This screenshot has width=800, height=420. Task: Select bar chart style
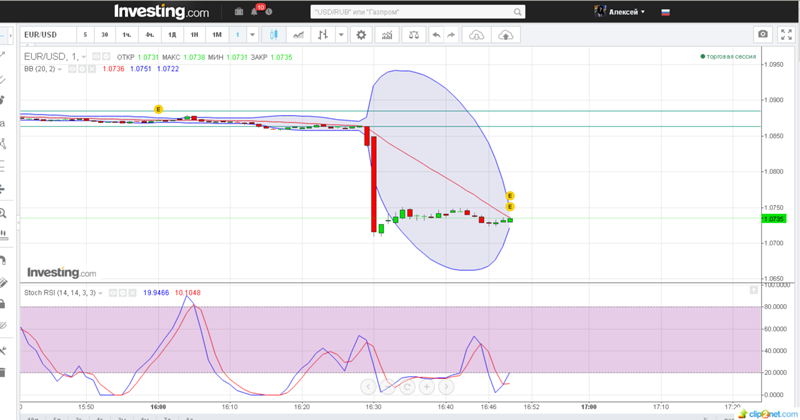click(x=322, y=35)
